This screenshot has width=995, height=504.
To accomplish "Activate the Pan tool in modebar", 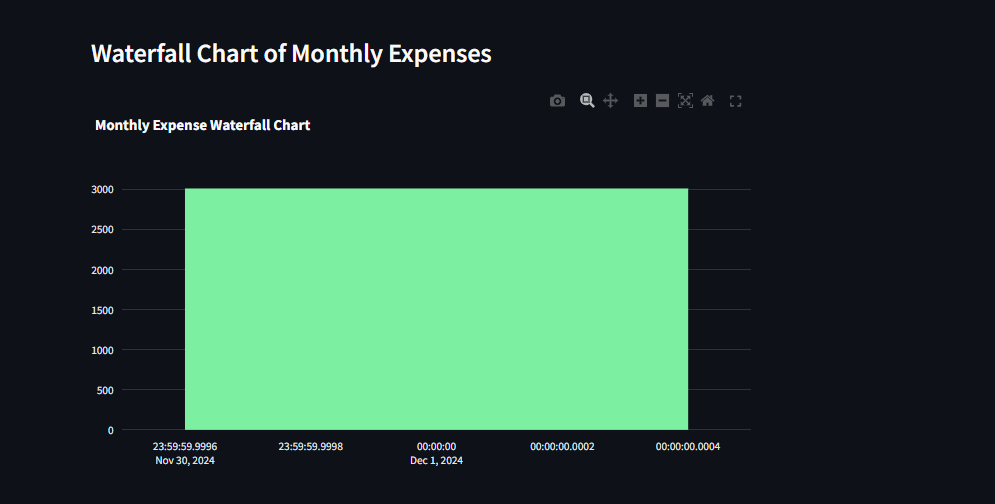I will (610, 101).
